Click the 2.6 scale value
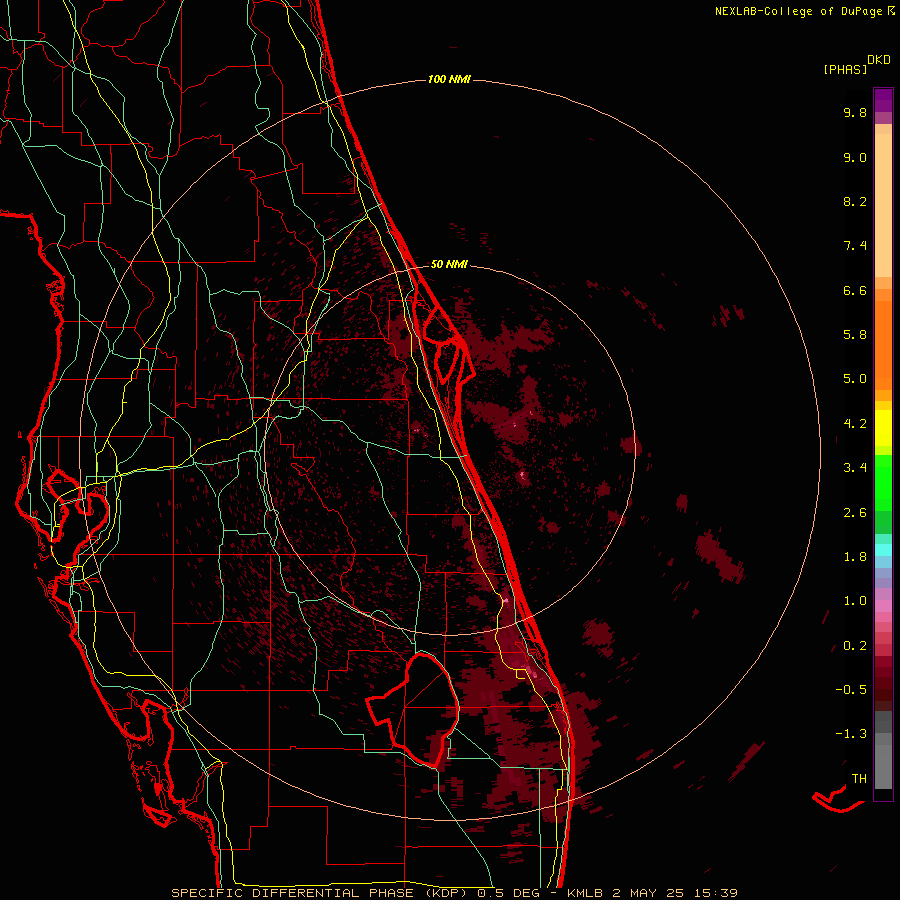Image resolution: width=900 pixels, height=900 pixels. [x=855, y=513]
